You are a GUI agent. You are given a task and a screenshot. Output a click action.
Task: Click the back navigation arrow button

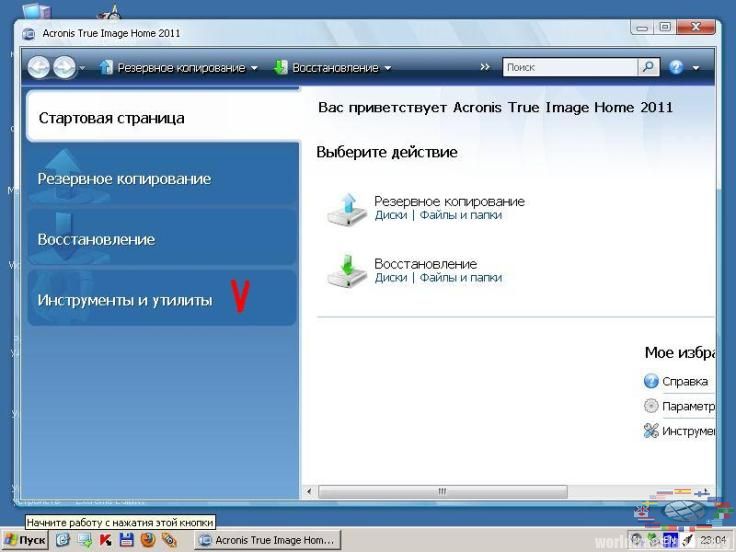(x=39, y=67)
